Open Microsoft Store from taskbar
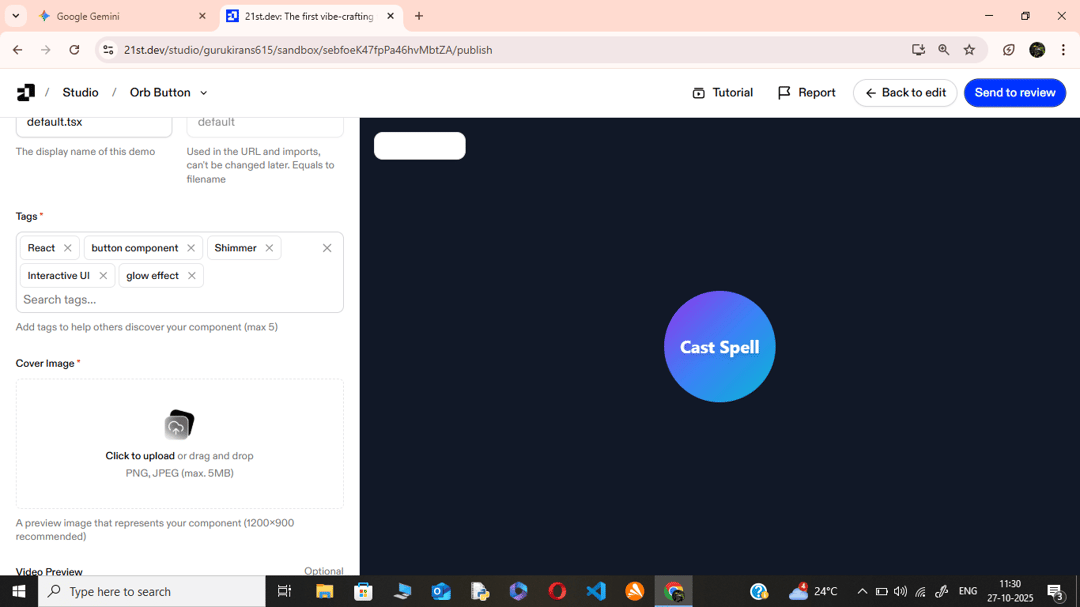Image resolution: width=1080 pixels, height=607 pixels. pyautogui.click(x=363, y=591)
